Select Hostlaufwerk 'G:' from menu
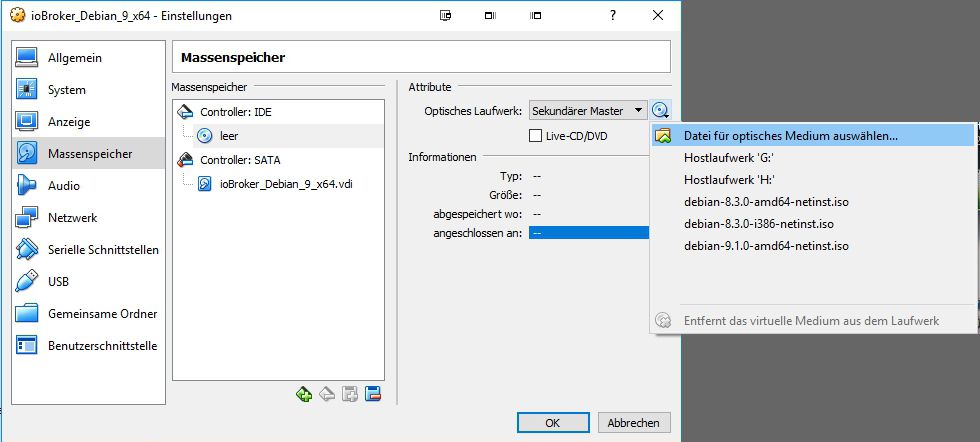 (x=813, y=158)
